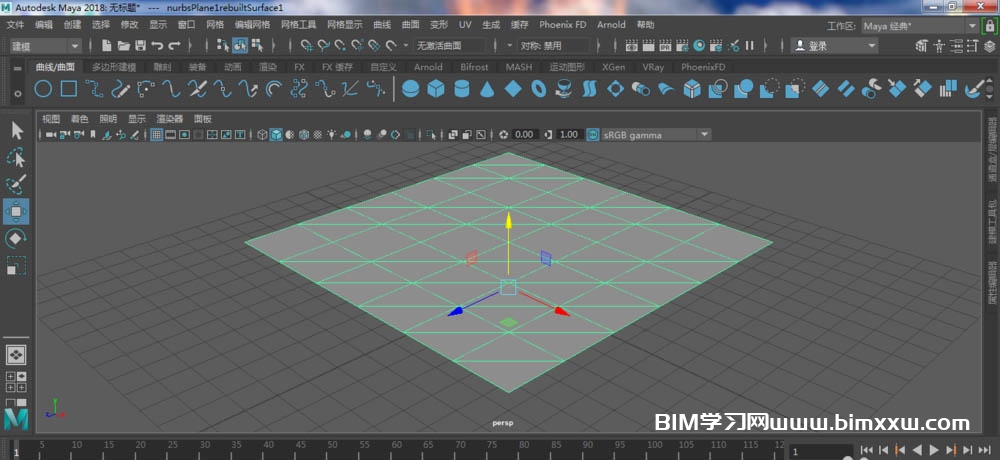The image size is (1000, 460).
Task: Expand the sRGB gamma dropdown
Action: (704, 134)
